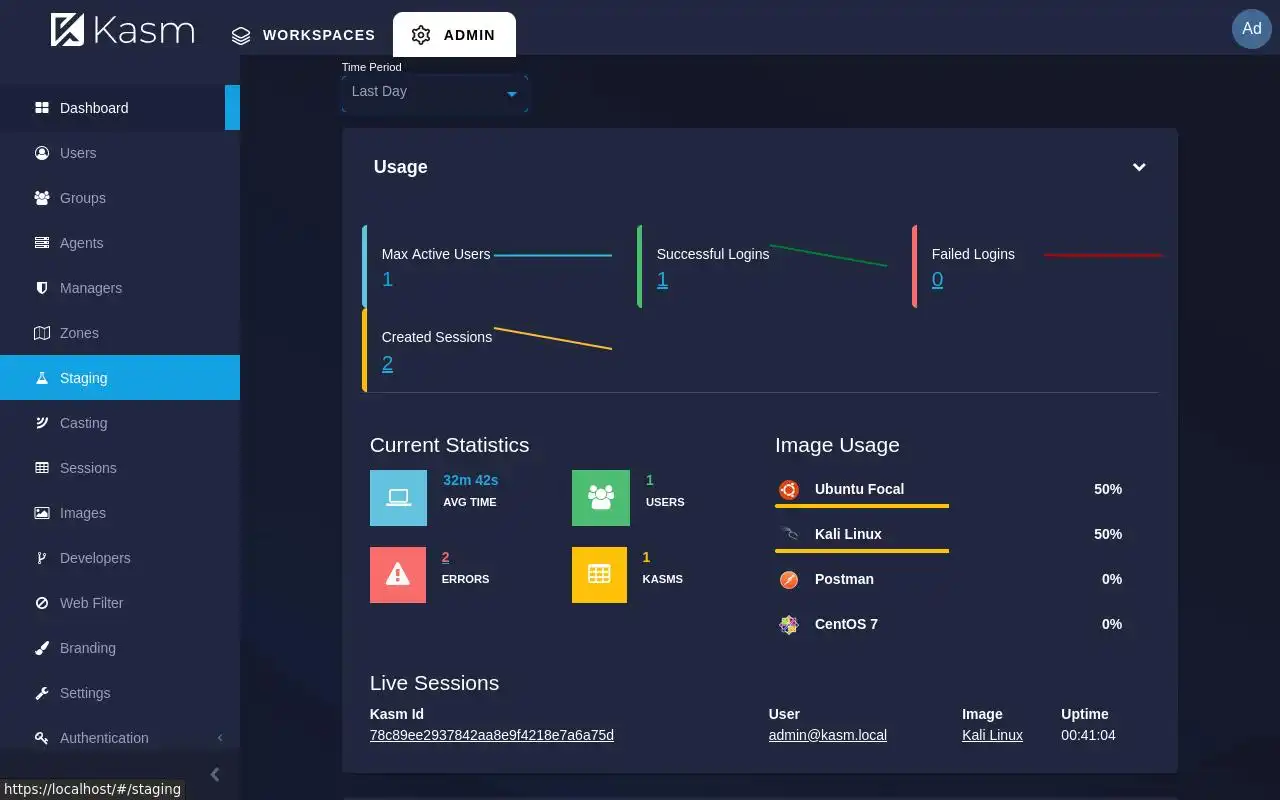Click the Agents server icon
1280x800 pixels.
[x=42, y=243]
